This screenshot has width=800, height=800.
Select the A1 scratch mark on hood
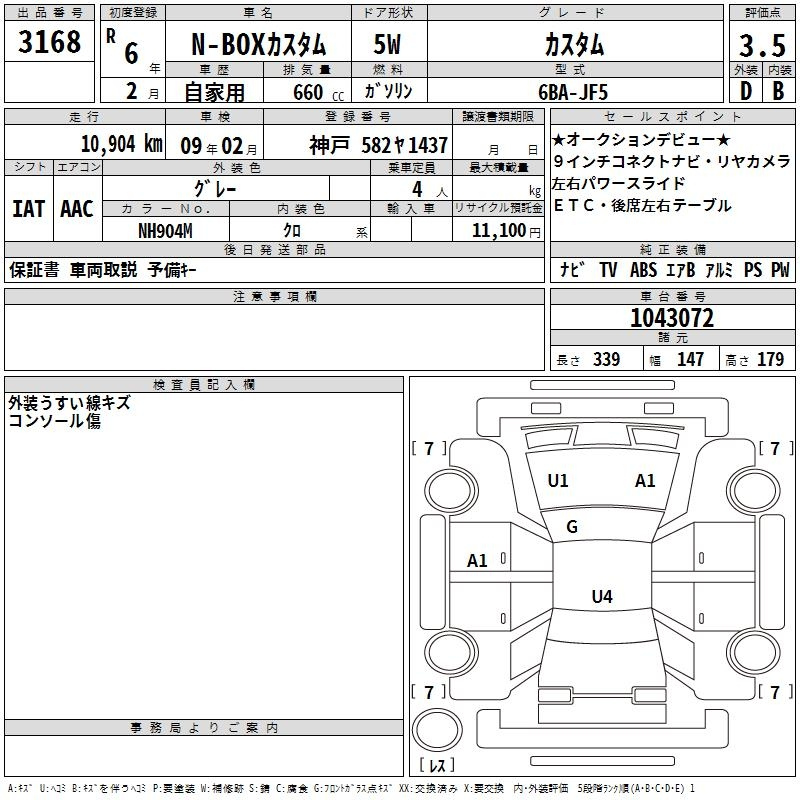pyautogui.click(x=645, y=481)
